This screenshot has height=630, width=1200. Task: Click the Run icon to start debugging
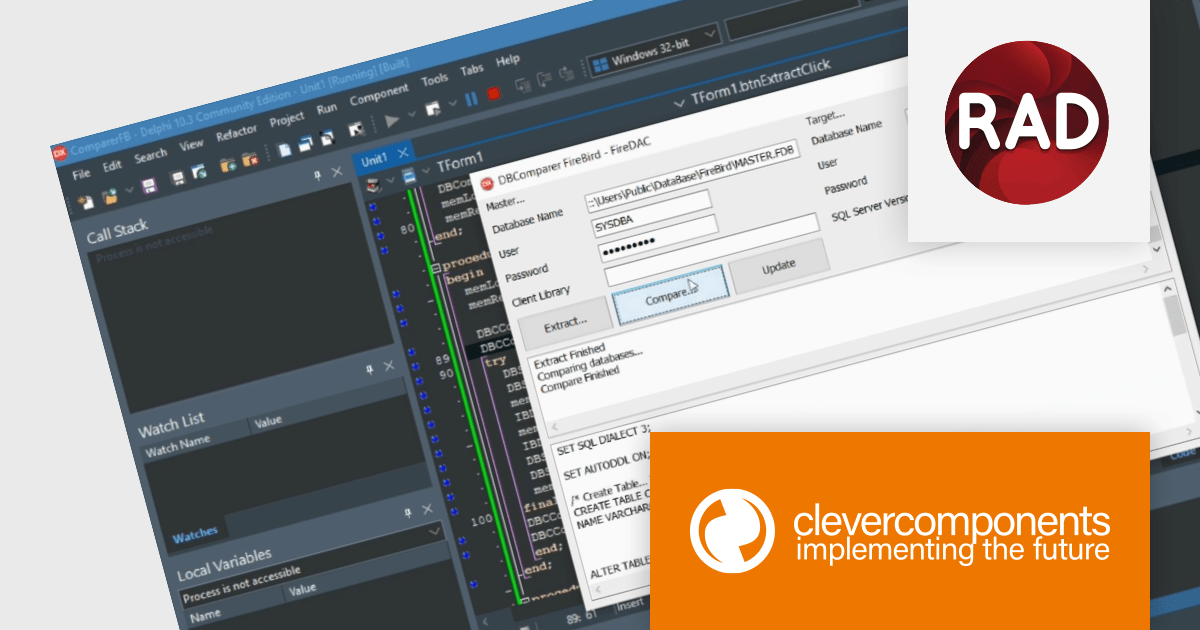coord(392,119)
